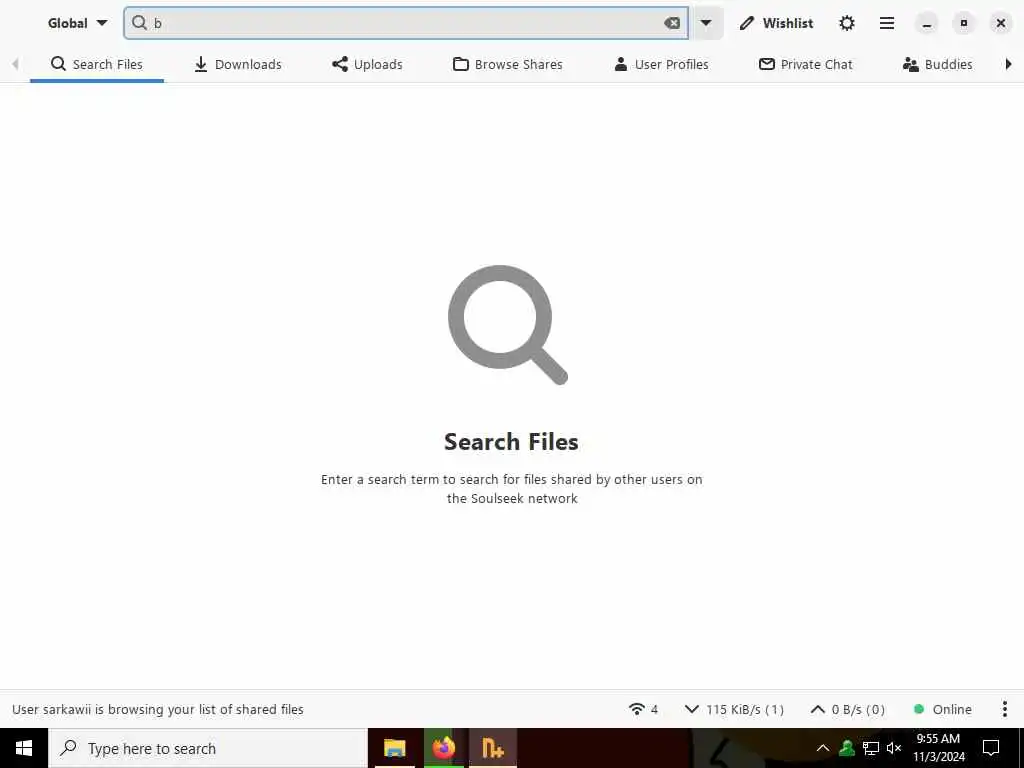Open File Explorer from the taskbar
Viewport: 1024px width, 768px height.
[x=394, y=748]
